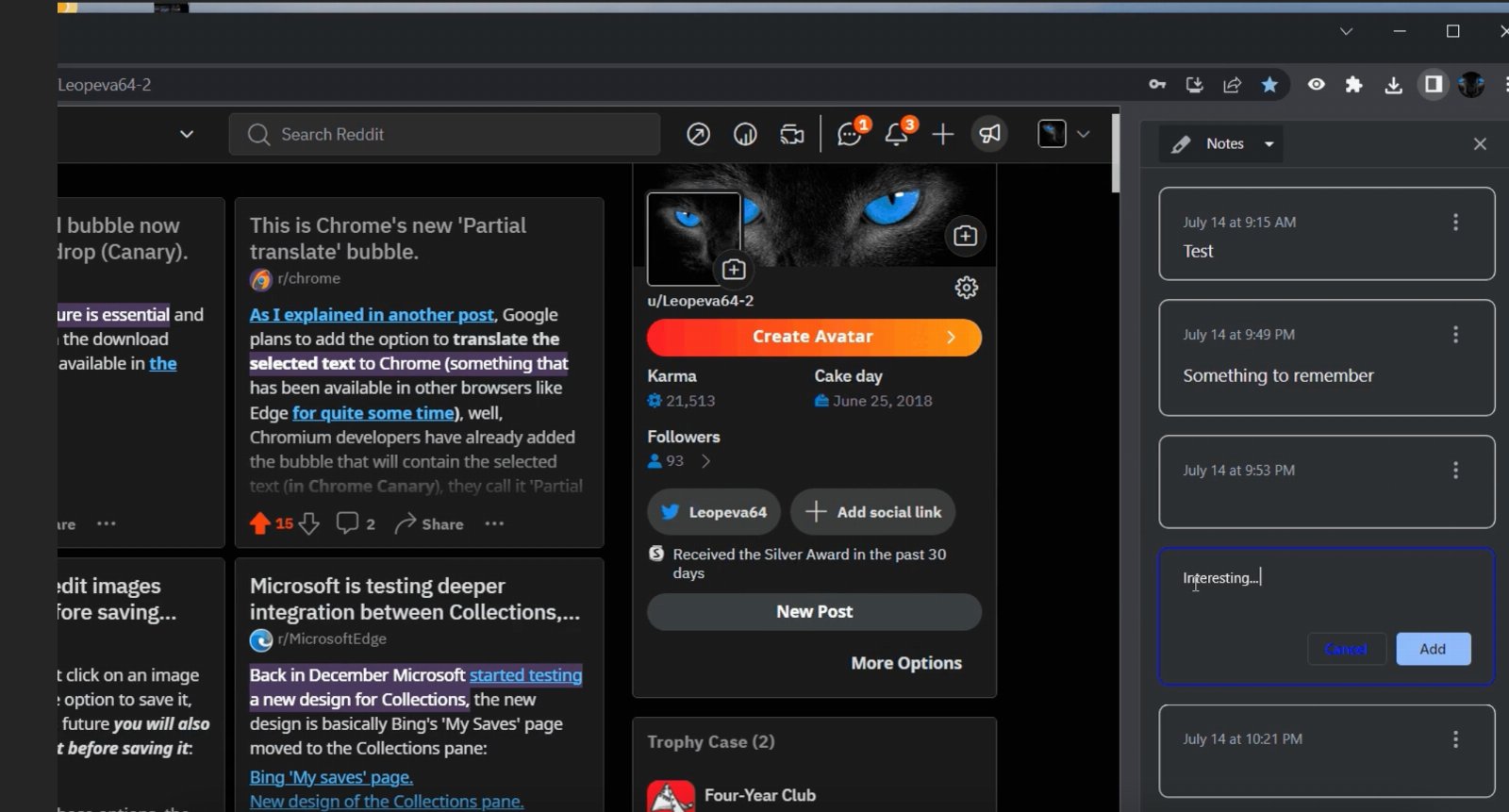Open the Extensions puzzle icon
Image resolution: width=1509 pixels, height=812 pixels.
1354,85
